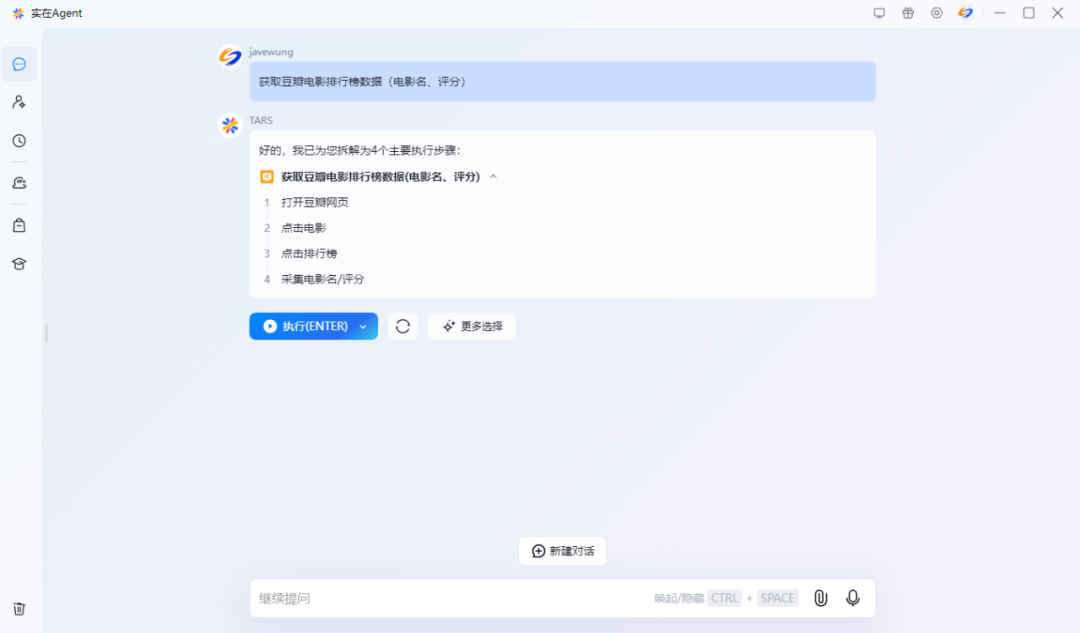Image resolution: width=1080 pixels, height=633 pixels.
Task: Collapse the task steps list chevron
Action: [492, 175]
